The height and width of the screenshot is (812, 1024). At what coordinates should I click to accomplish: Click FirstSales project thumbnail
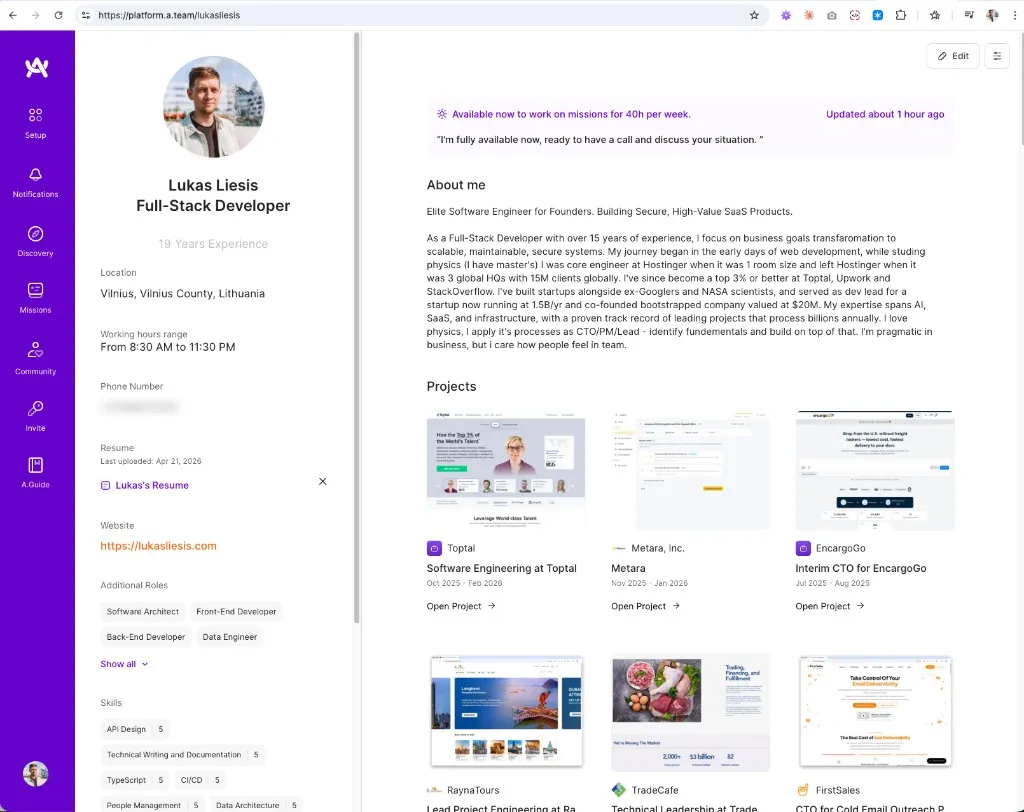pos(875,712)
